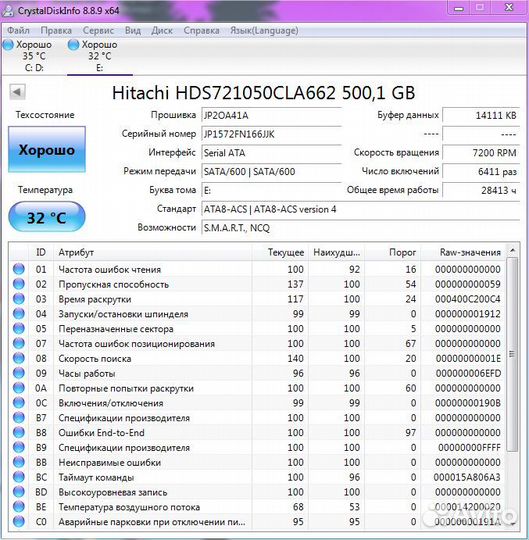This screenshot has width=529, height=540.
Task: Click status icon of attribute C0
Action: [x=19, y=521]
